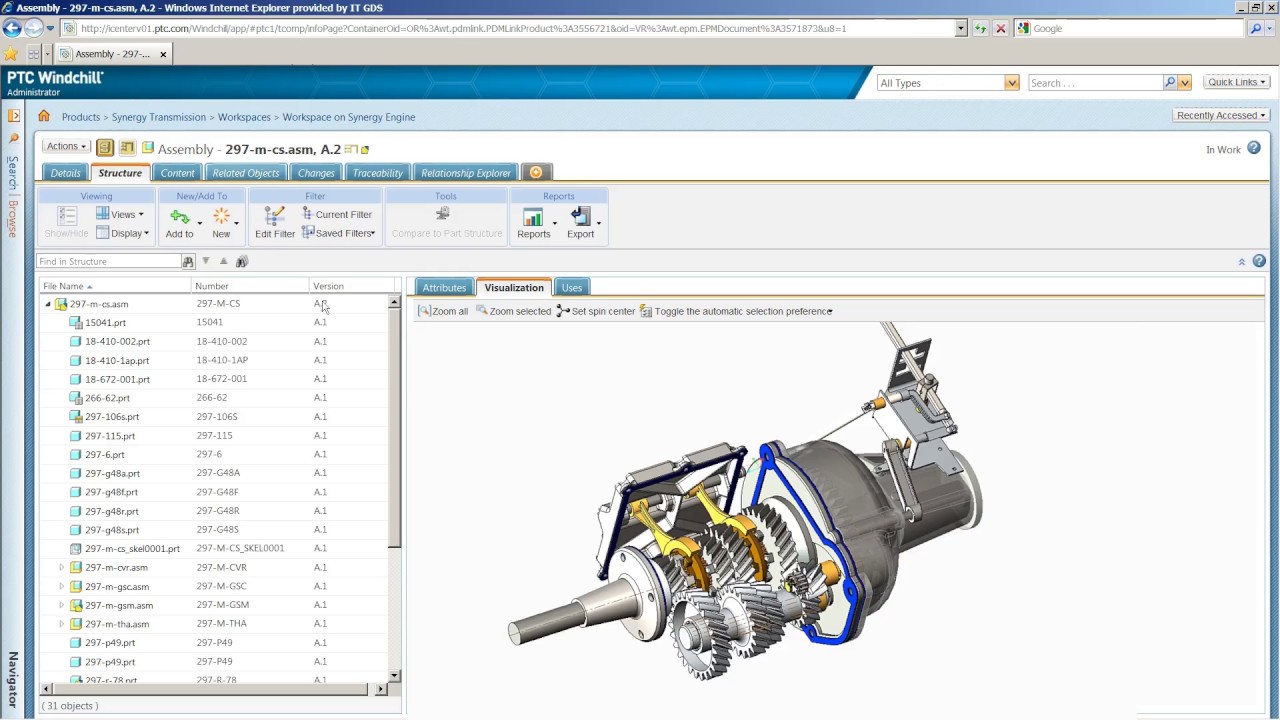Open the Search sidebar magnifier icon
Screen dimensions: 1280x720
click(13, 139)
